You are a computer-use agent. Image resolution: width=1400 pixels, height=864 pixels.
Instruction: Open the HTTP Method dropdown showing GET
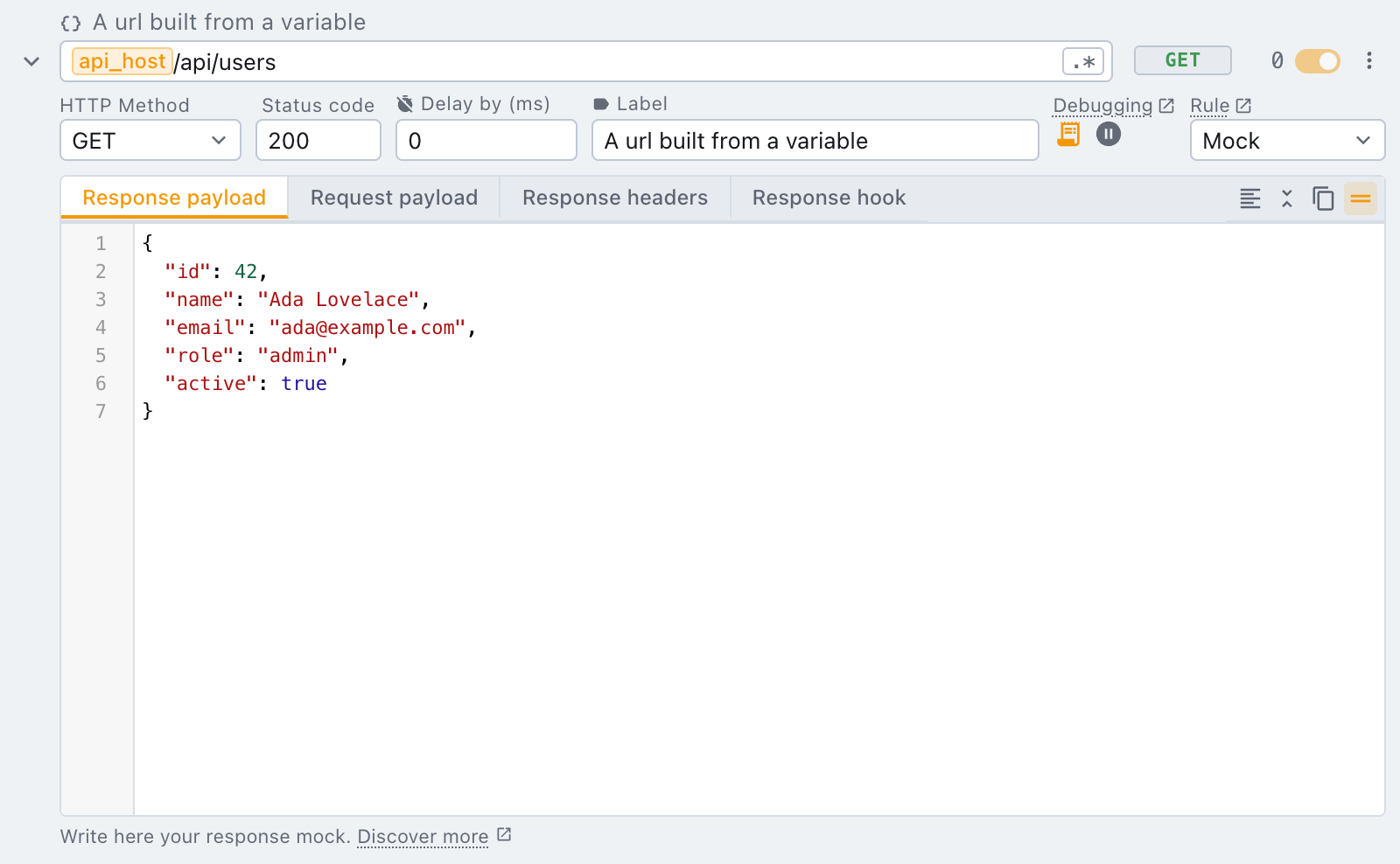tap(150, 141)
